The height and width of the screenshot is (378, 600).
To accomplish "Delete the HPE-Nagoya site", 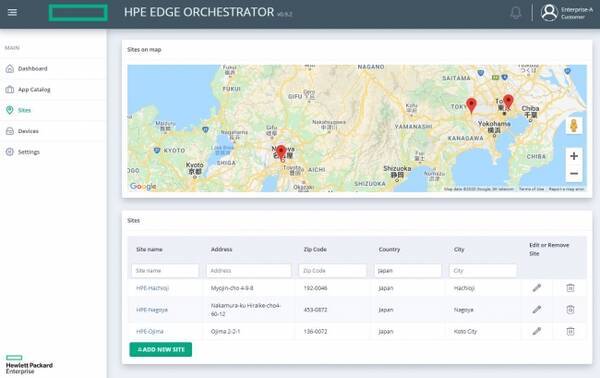I will pyautogui.click(x=570, y=309).
